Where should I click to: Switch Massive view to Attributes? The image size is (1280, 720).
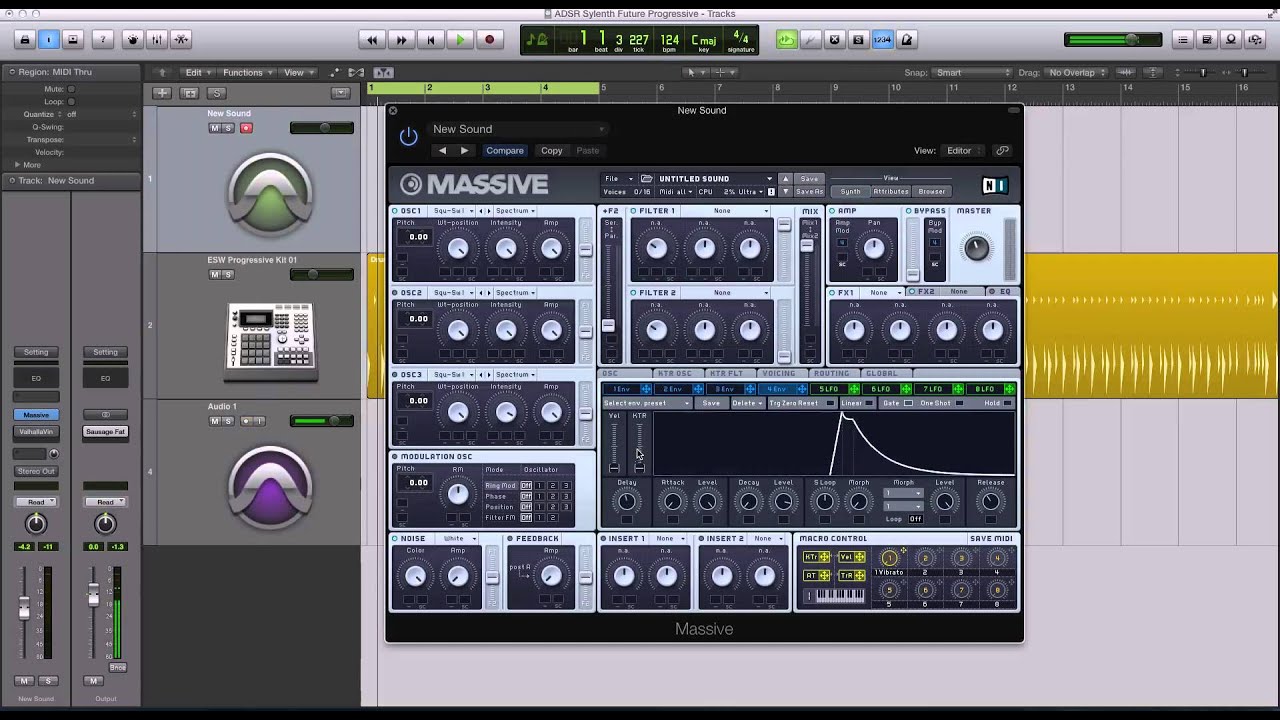(891, 192)
